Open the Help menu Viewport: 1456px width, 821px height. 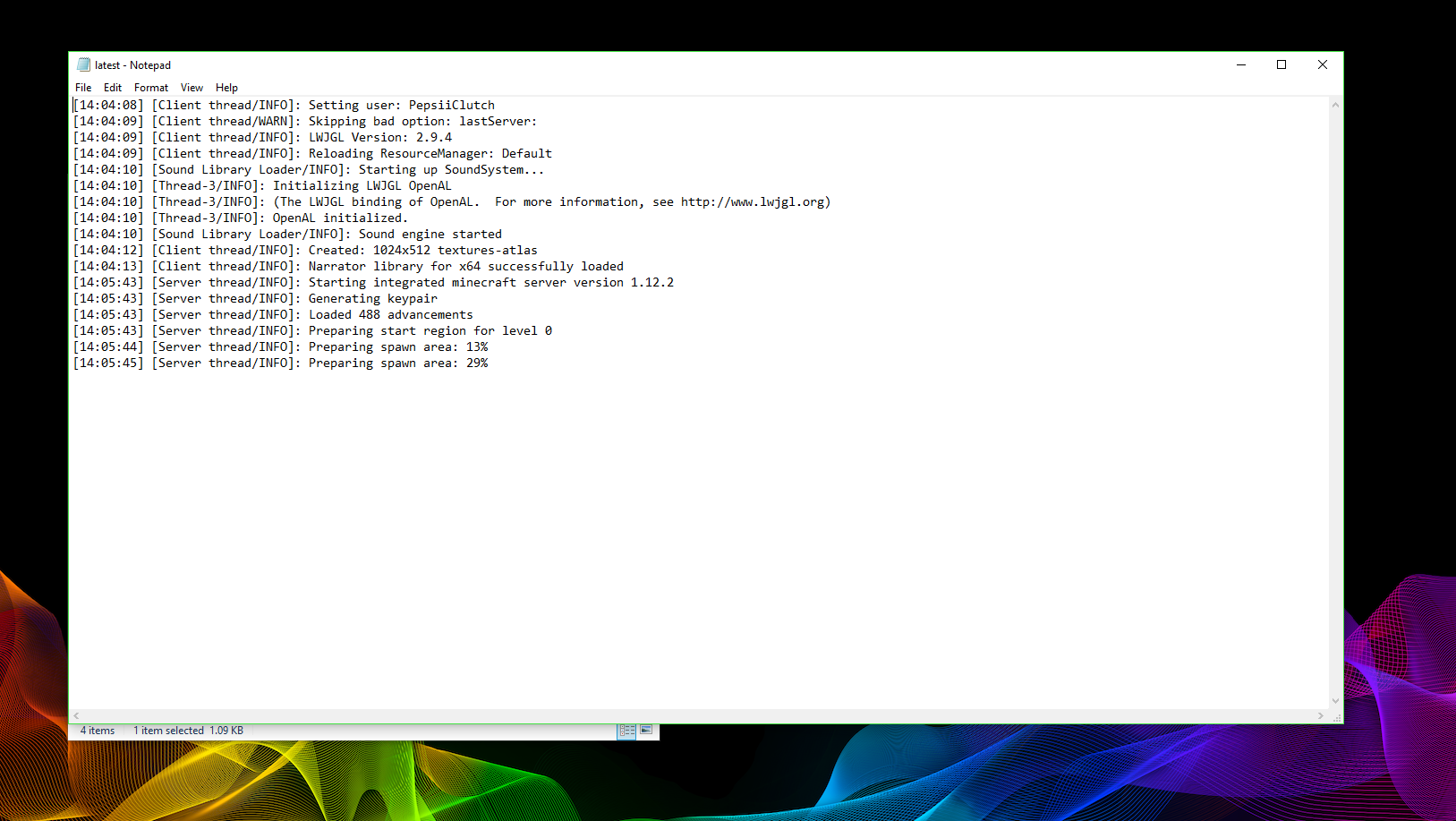[x=226, y=88]
